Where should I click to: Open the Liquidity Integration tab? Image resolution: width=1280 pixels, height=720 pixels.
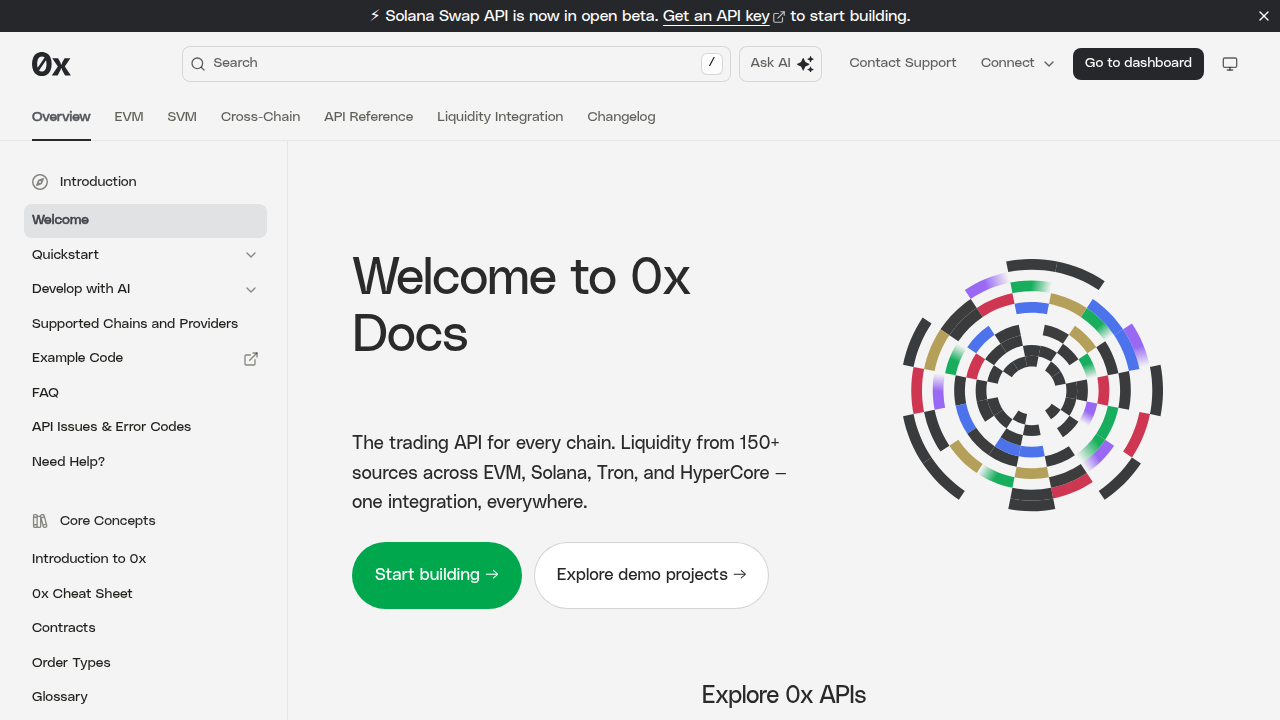(x=500, y=117)
